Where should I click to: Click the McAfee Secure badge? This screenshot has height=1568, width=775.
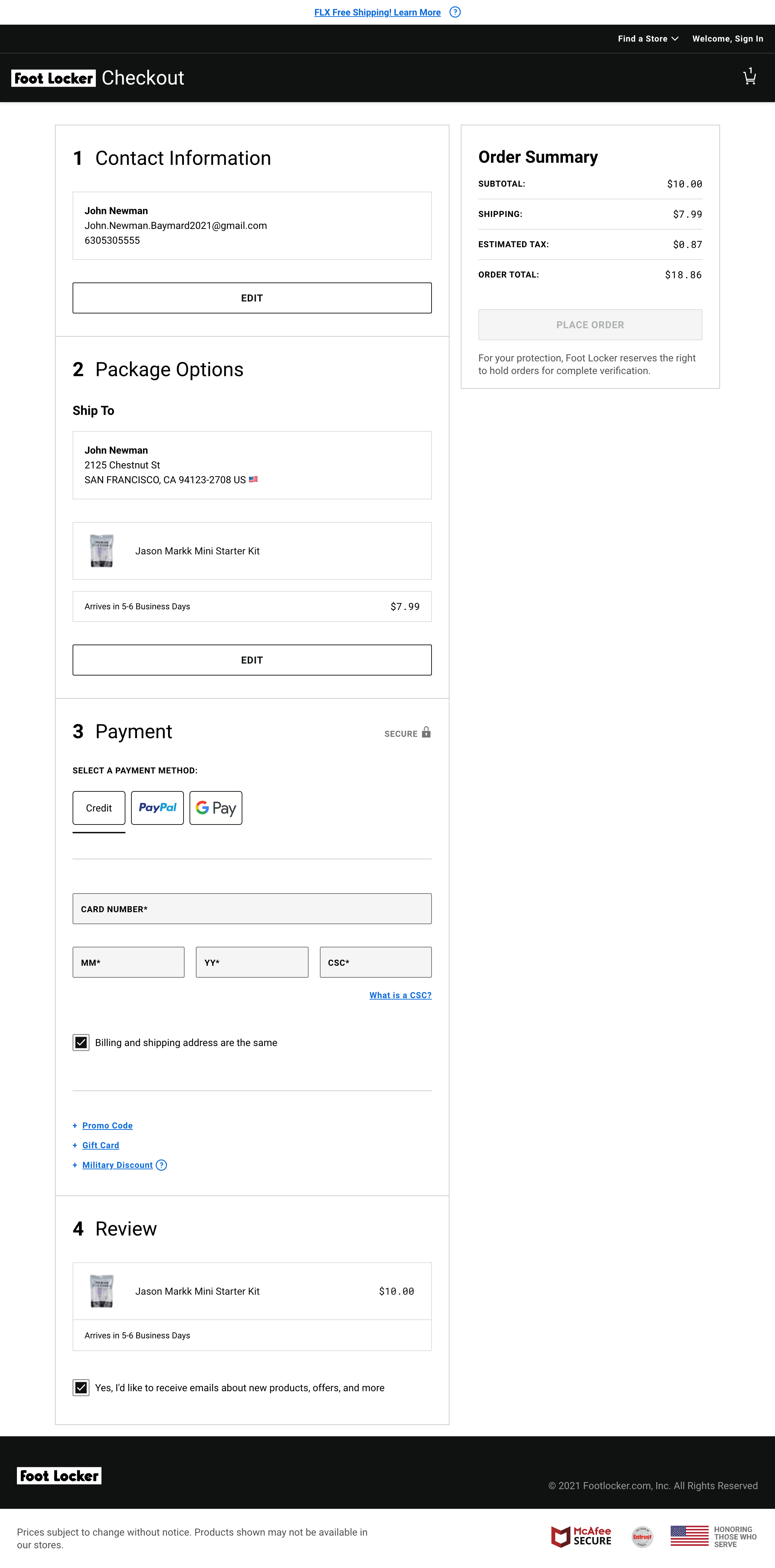(581, 1536)
